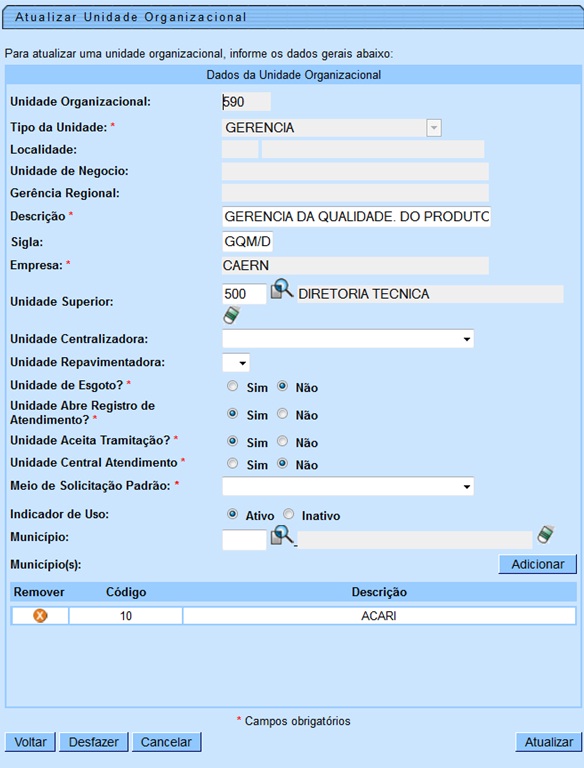Click the Remover column header

click(x=39, y=592)
